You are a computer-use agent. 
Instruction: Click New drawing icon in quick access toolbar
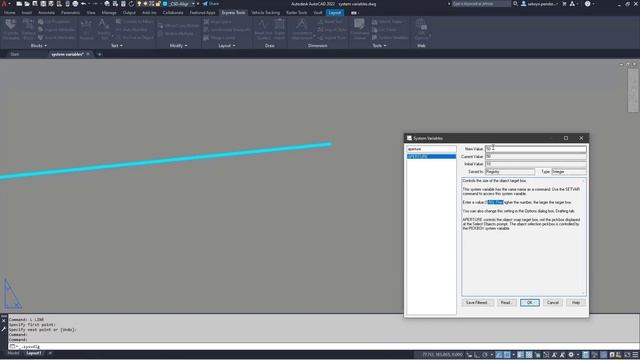pyautogui.click(x=19, y=4)
